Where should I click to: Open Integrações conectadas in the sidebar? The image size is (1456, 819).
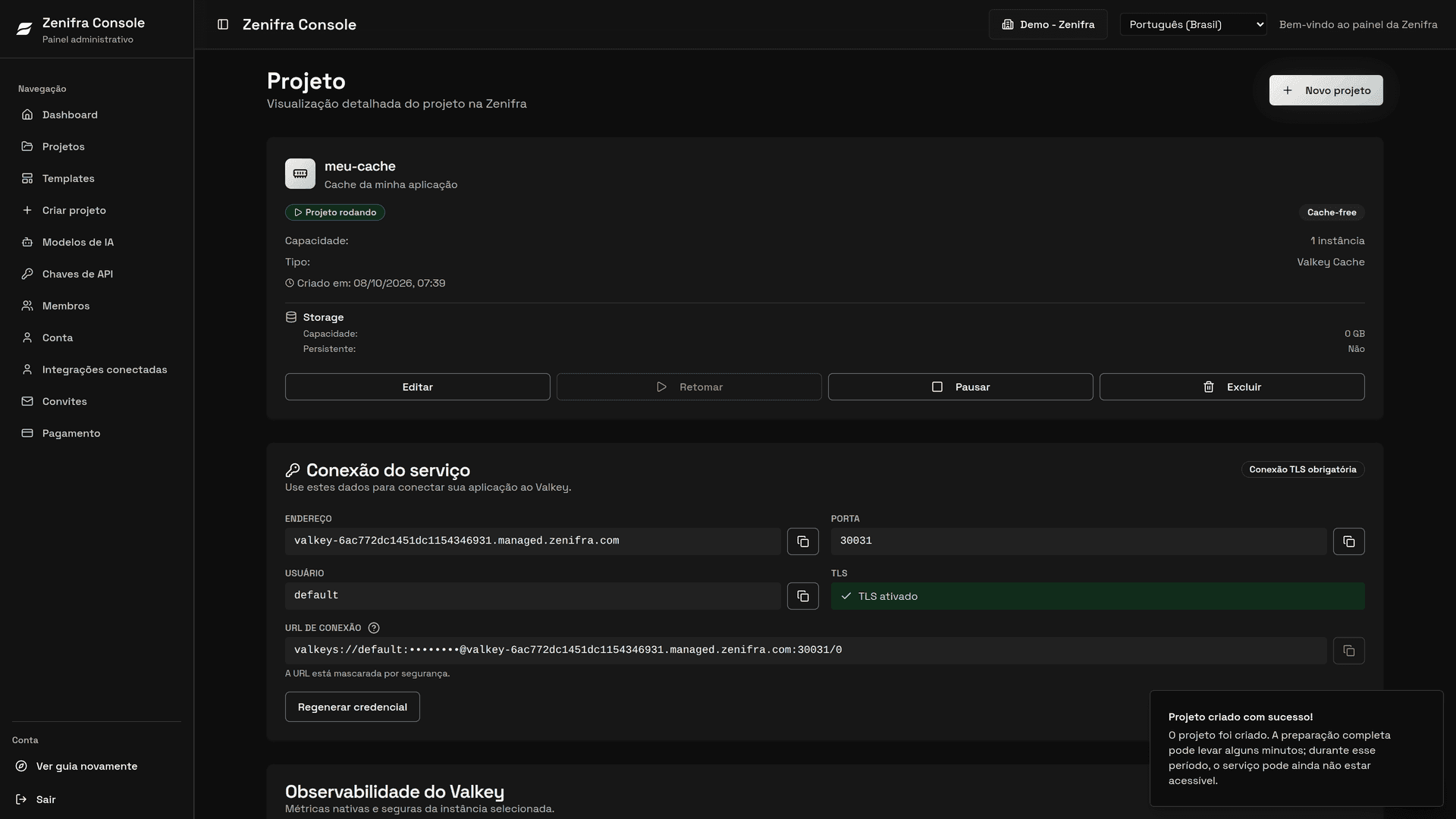97,369
